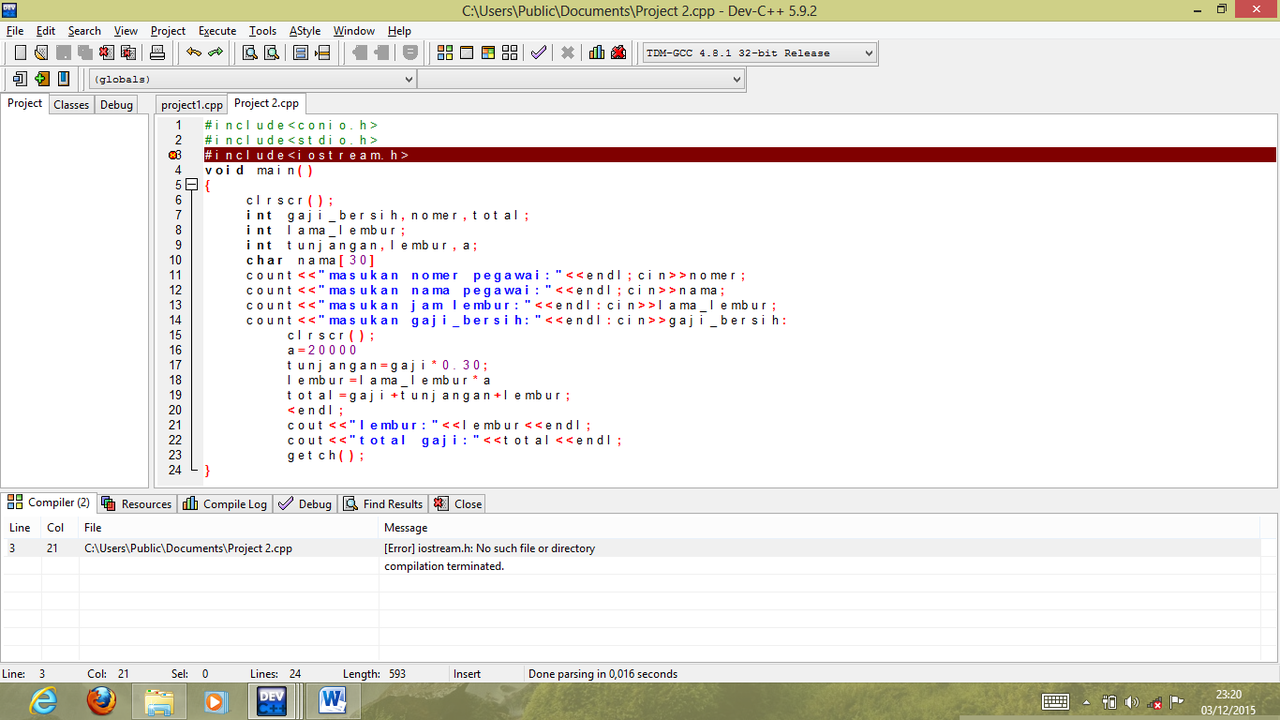
Task: Click the Save All toolbar icon
Action: click(x=85, y=53)
